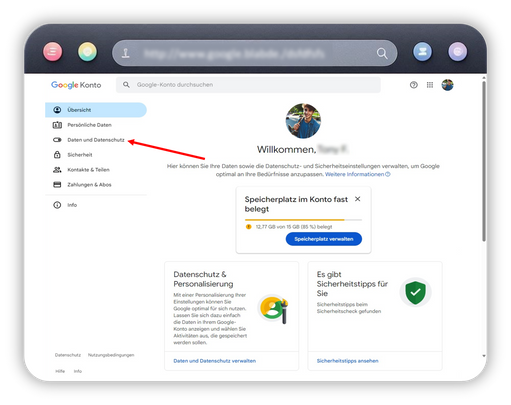Click the yellow-green round browser button

[87, 52]
